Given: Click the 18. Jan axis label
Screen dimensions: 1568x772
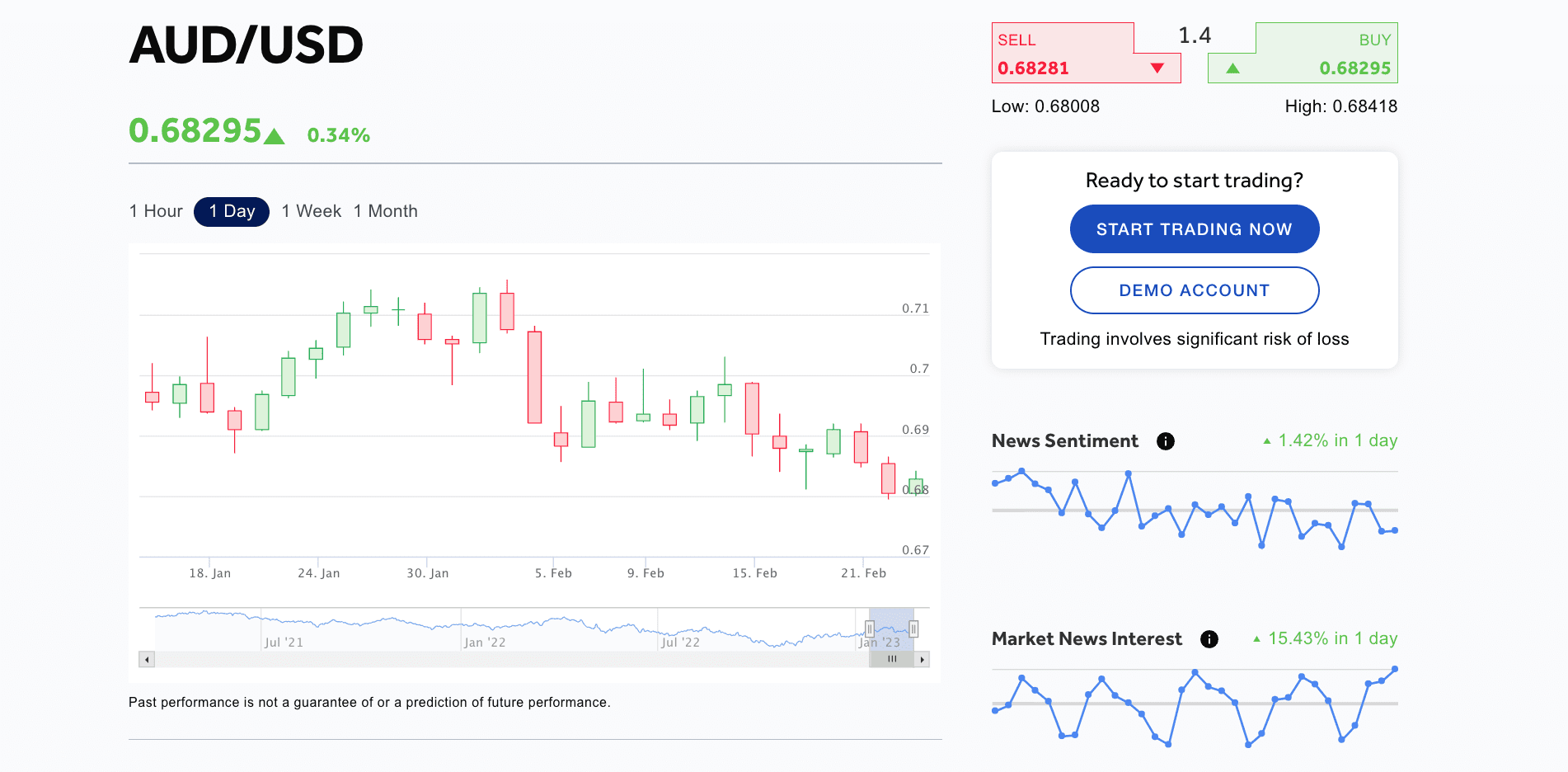Looking at the screenshot, I should coord(209,573).
